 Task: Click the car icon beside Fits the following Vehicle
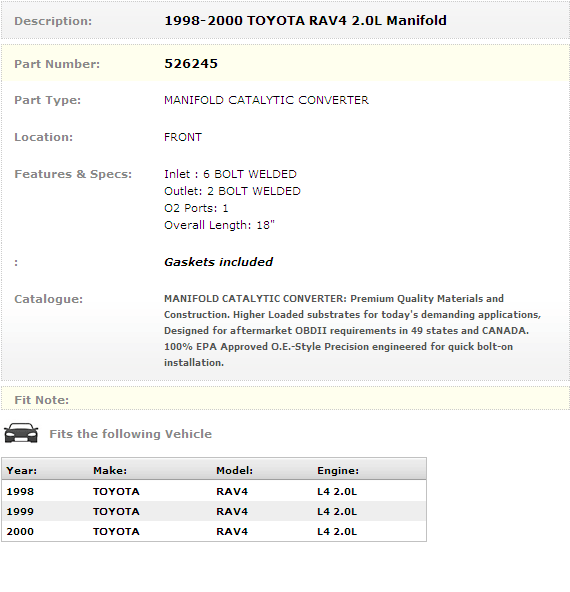(21, 433)
